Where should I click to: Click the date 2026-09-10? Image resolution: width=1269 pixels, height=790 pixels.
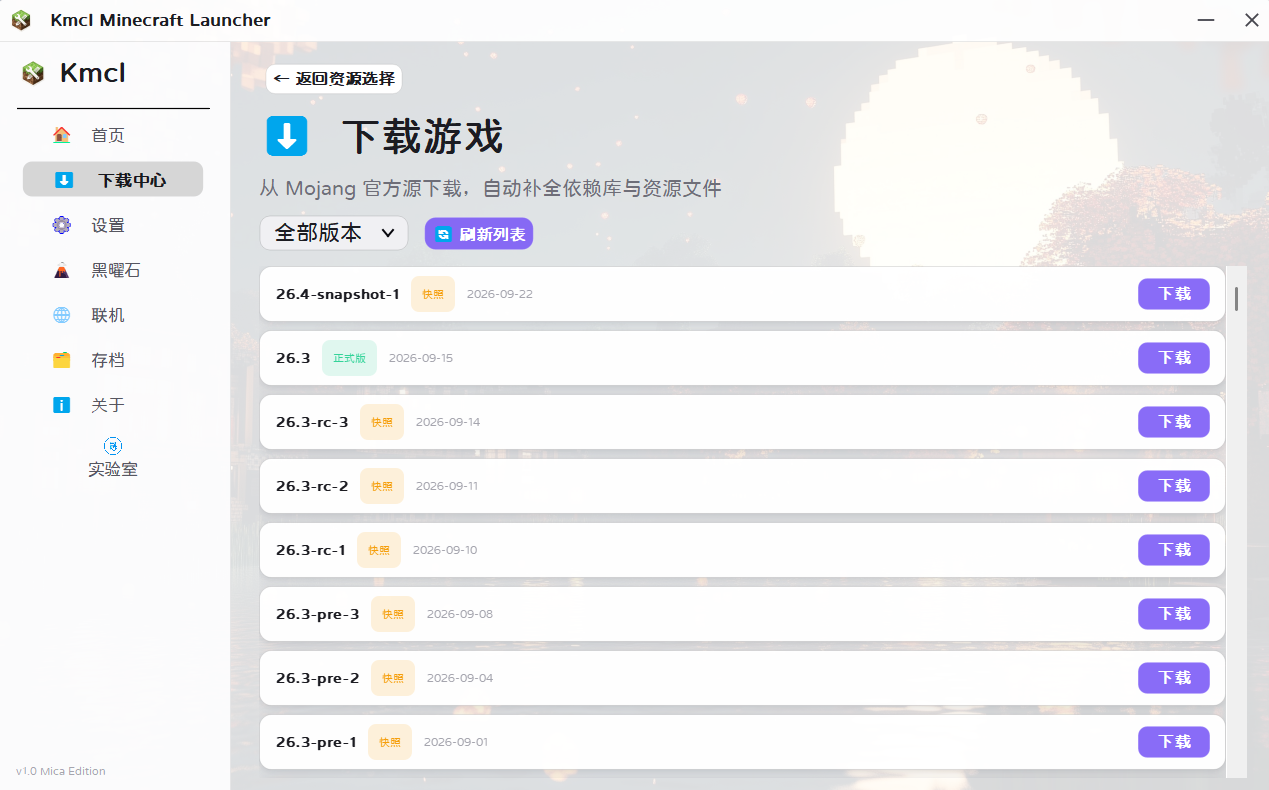445,550
